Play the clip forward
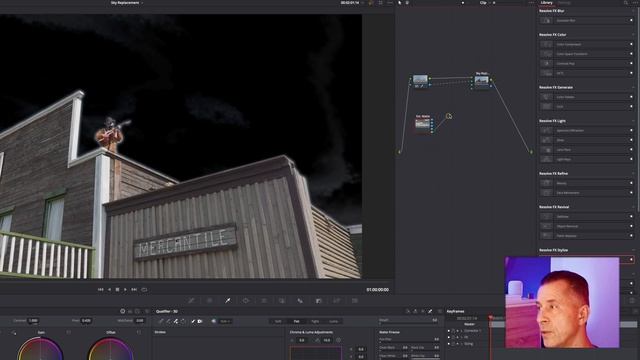Image resolution: width=640 pixels, height=360 pixels. [x=125, y=289]
